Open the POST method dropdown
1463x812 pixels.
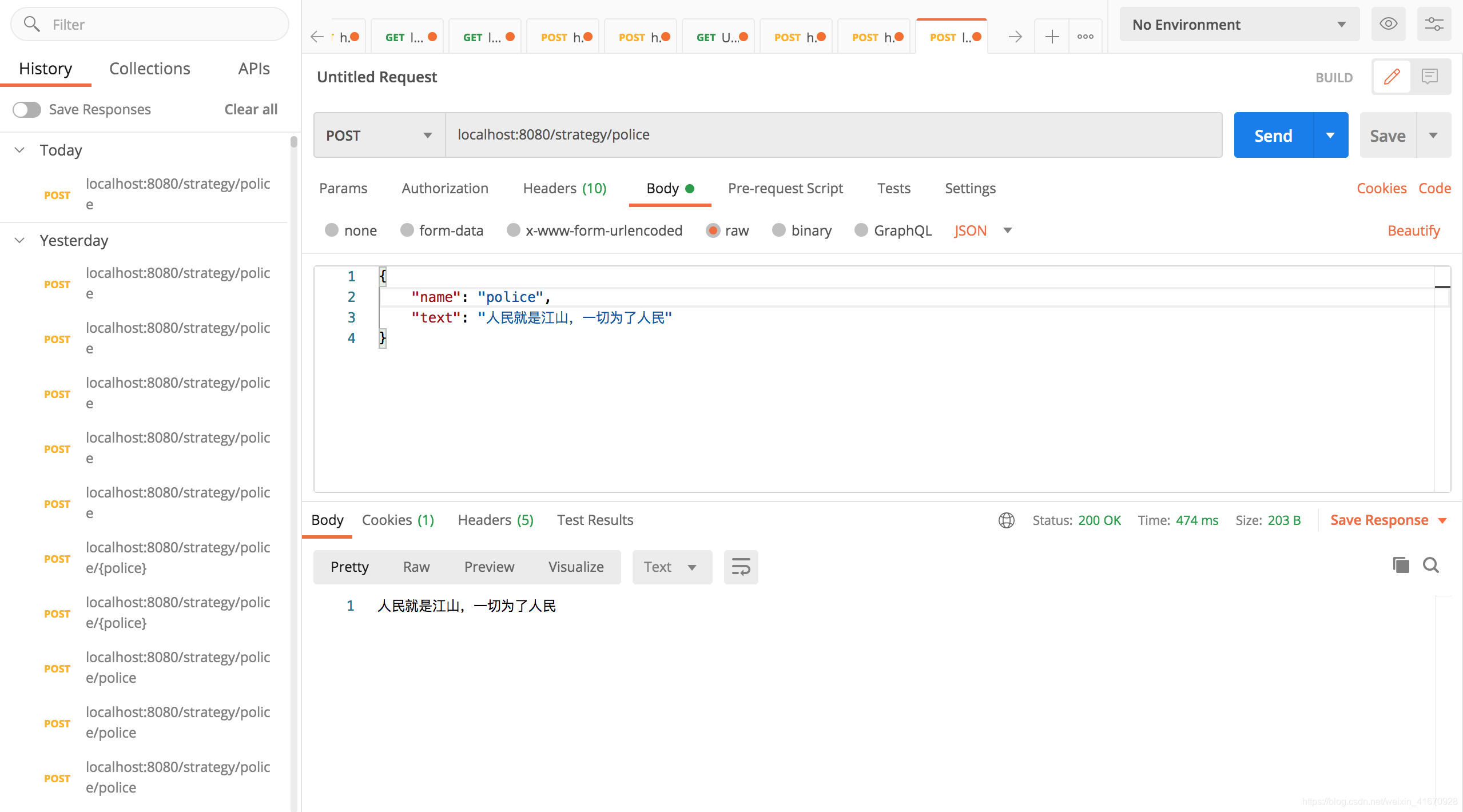point(379,136)
